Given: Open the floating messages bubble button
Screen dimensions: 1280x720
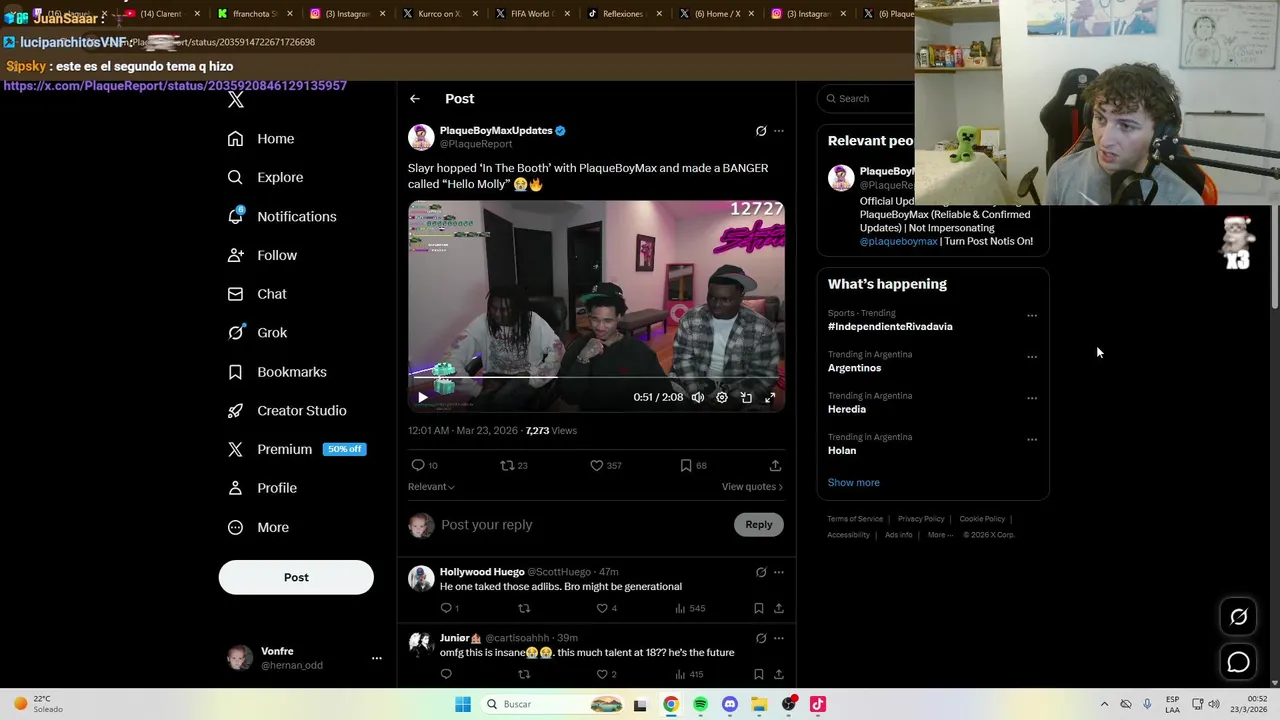Looking at the screenshot, I should pyautogui.click(x=1239, y=662).
